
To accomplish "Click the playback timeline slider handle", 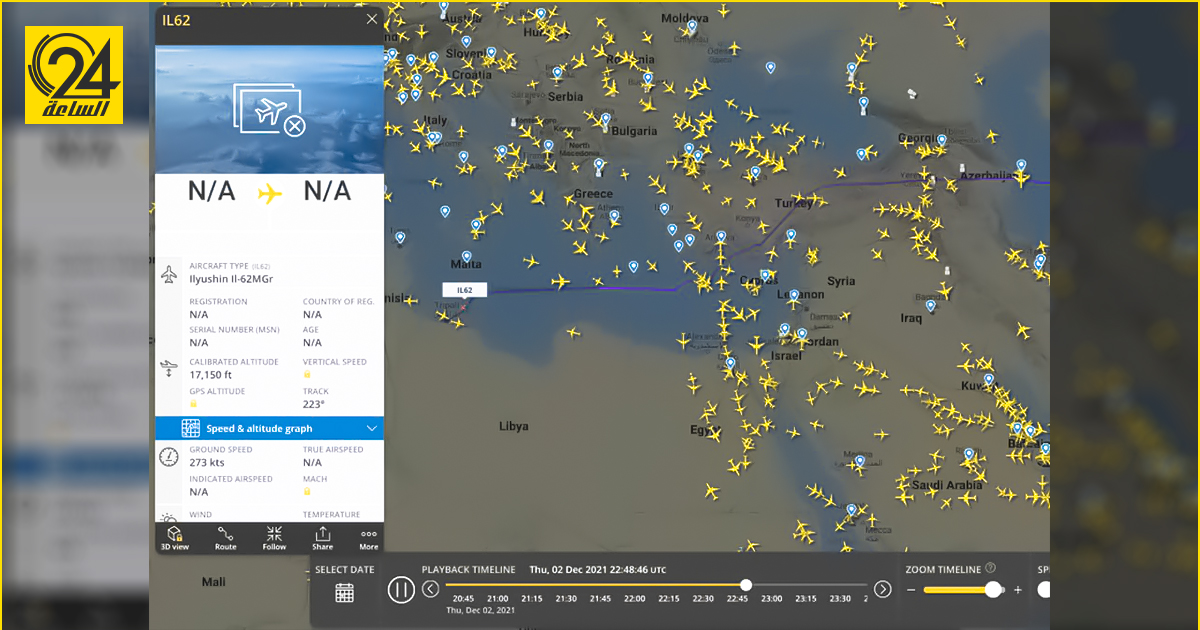I will click(746, 585).
